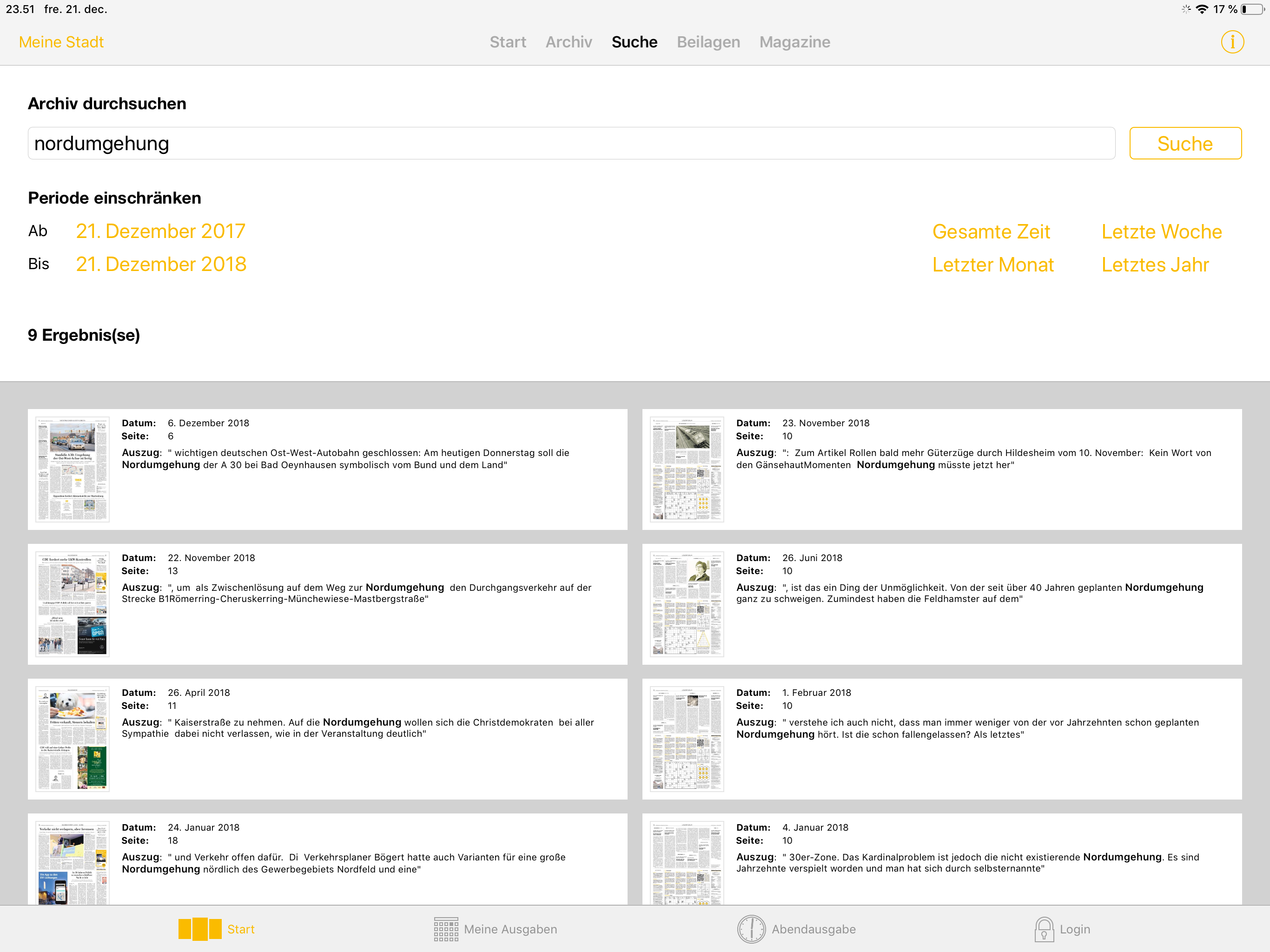
Task: Switch to the Archiv tab
Action: point(569,42)
